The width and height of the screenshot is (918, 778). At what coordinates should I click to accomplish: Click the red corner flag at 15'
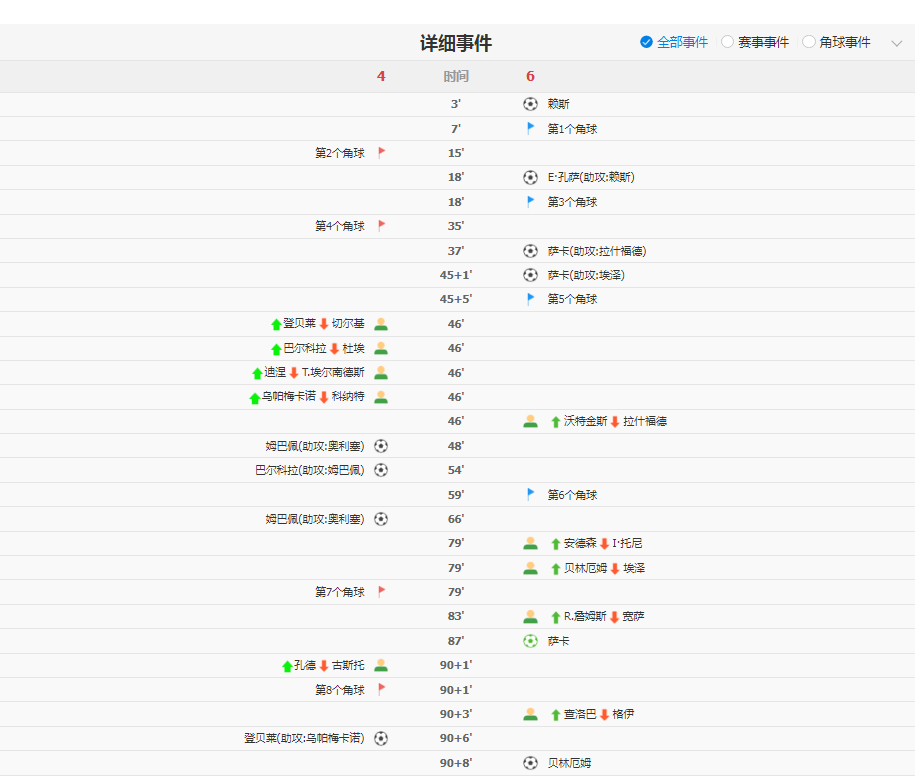[382, 153]
